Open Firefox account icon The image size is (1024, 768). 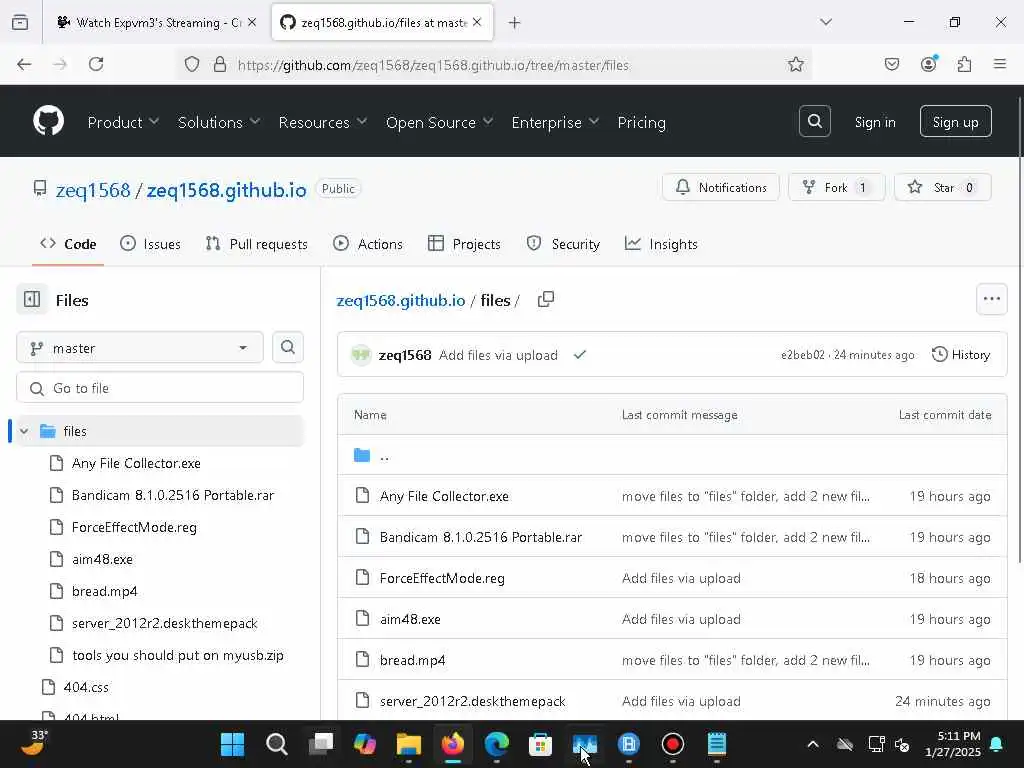pyautogui.click(x=929, y=64)
